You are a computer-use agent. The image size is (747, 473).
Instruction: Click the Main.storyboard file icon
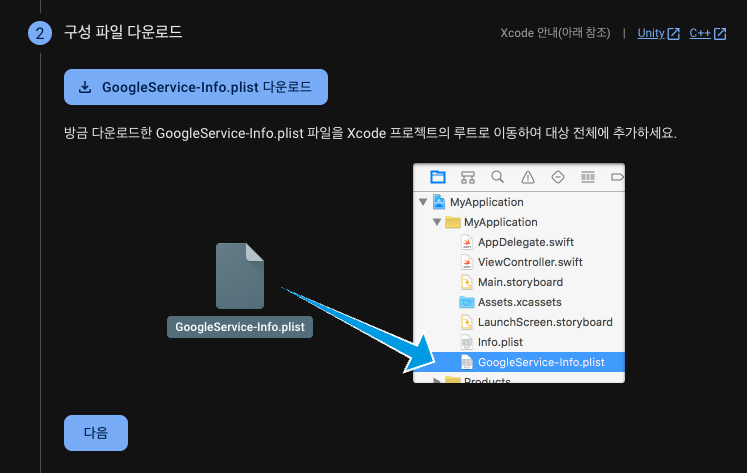(x=467, y=282)
